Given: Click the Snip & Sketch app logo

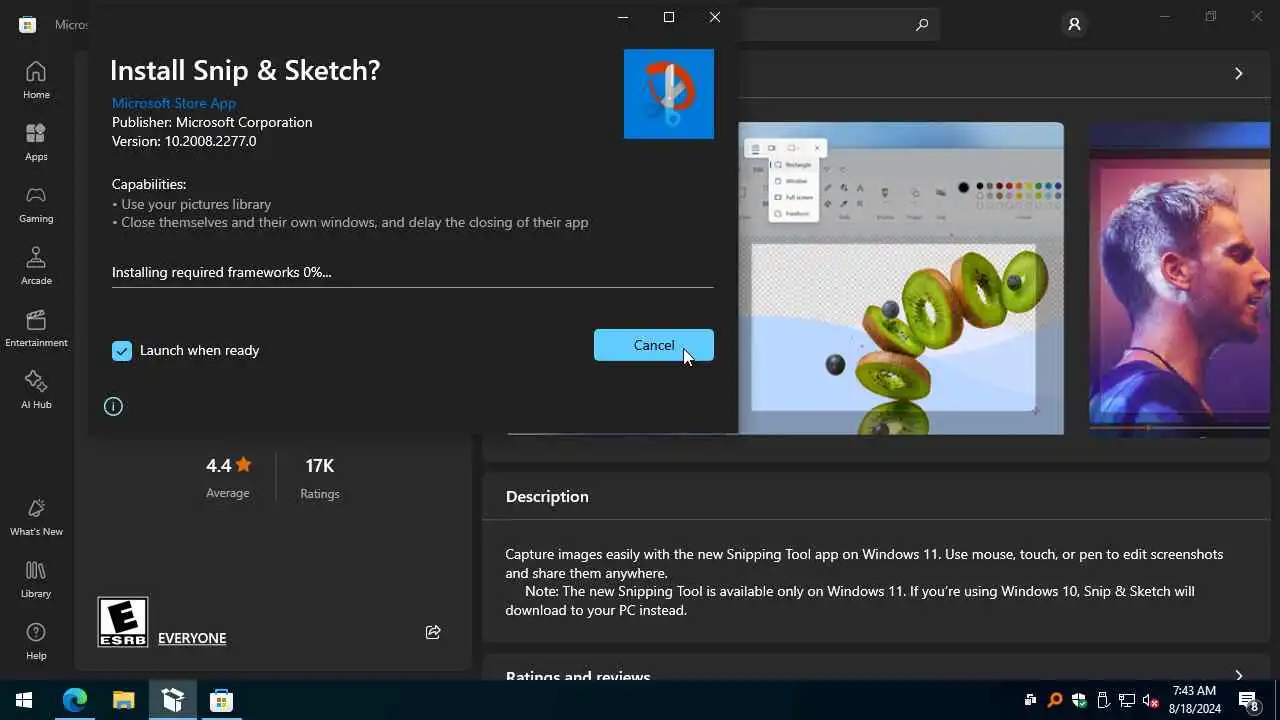Looking at the screenshot, I should (669, 94).
